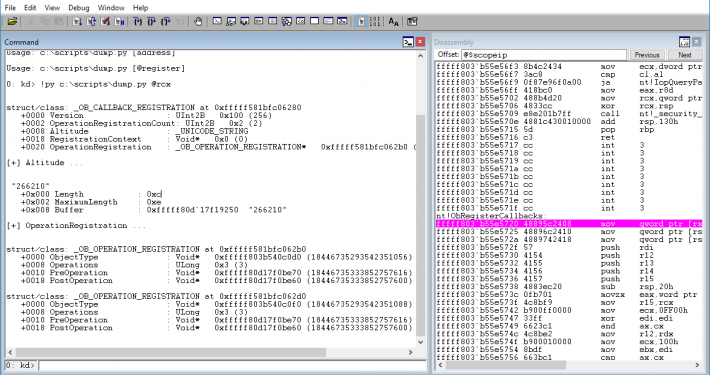This screenshot has width=710, height=375.
Task: Click the Next button in Disassembly
Action: coord(685,55)
